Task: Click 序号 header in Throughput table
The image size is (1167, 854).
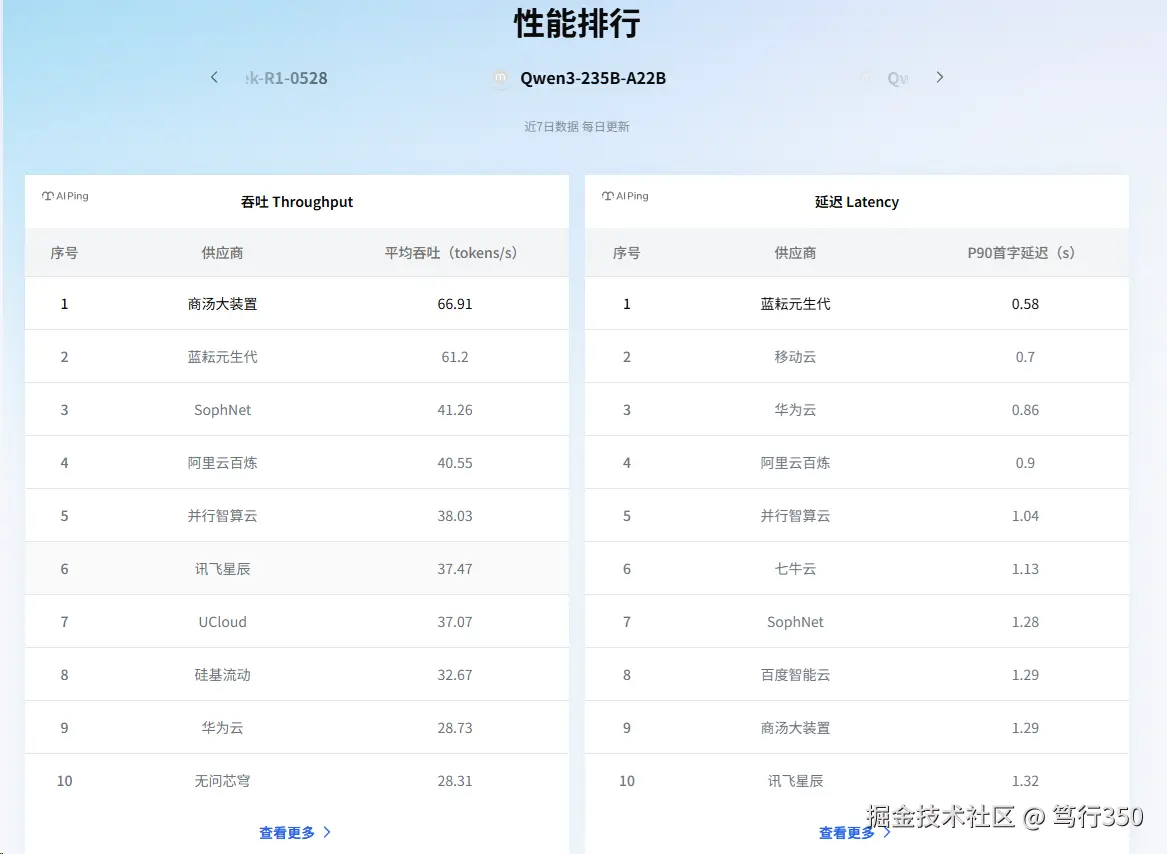Action: pyautogui.click(x=64, y=253)
